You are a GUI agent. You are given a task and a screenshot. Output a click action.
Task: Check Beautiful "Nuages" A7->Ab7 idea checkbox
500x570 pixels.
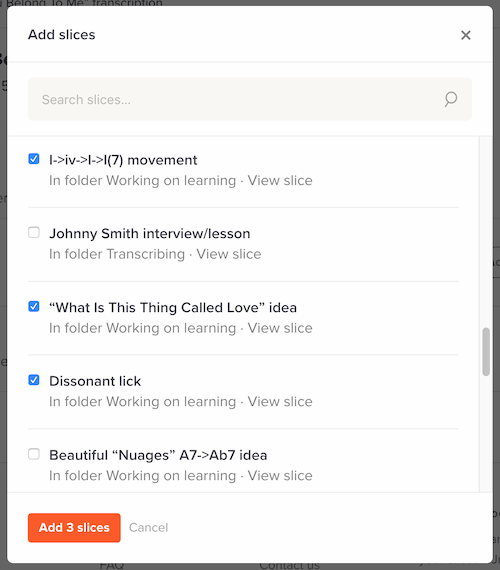34,454
